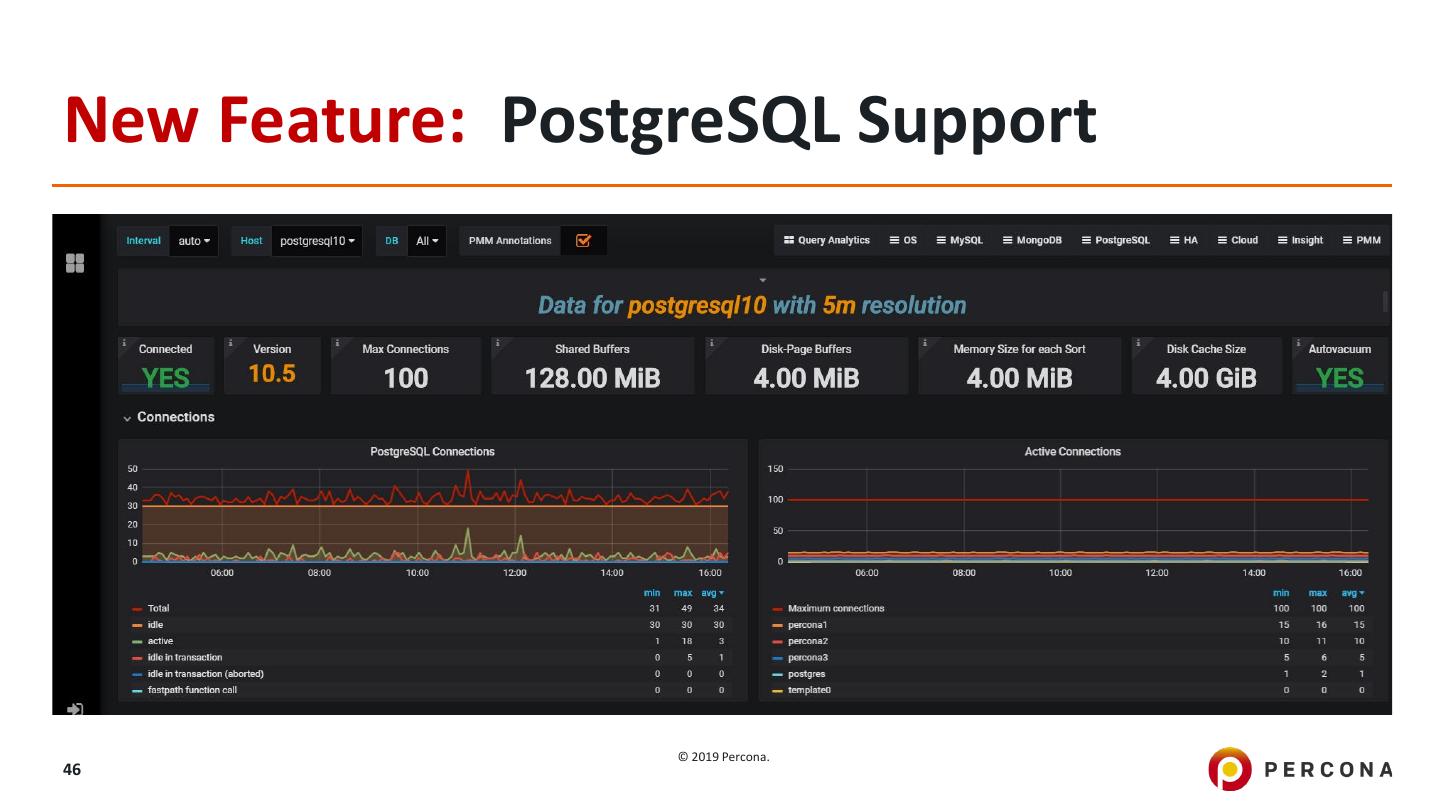
Task: Open the Query Analytics menu
Action: coord(827,240)
